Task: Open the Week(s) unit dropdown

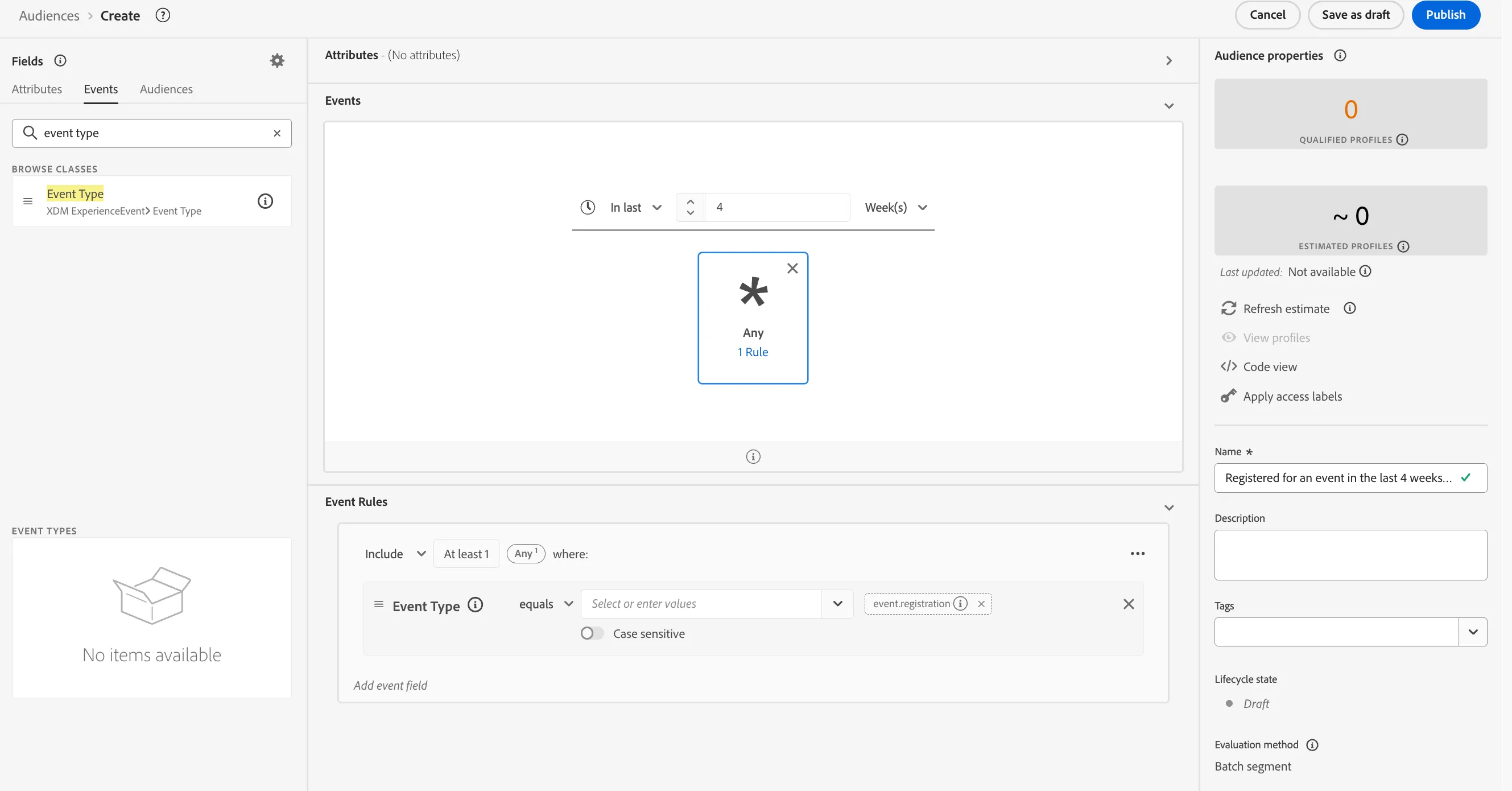Action: (896, 207)
